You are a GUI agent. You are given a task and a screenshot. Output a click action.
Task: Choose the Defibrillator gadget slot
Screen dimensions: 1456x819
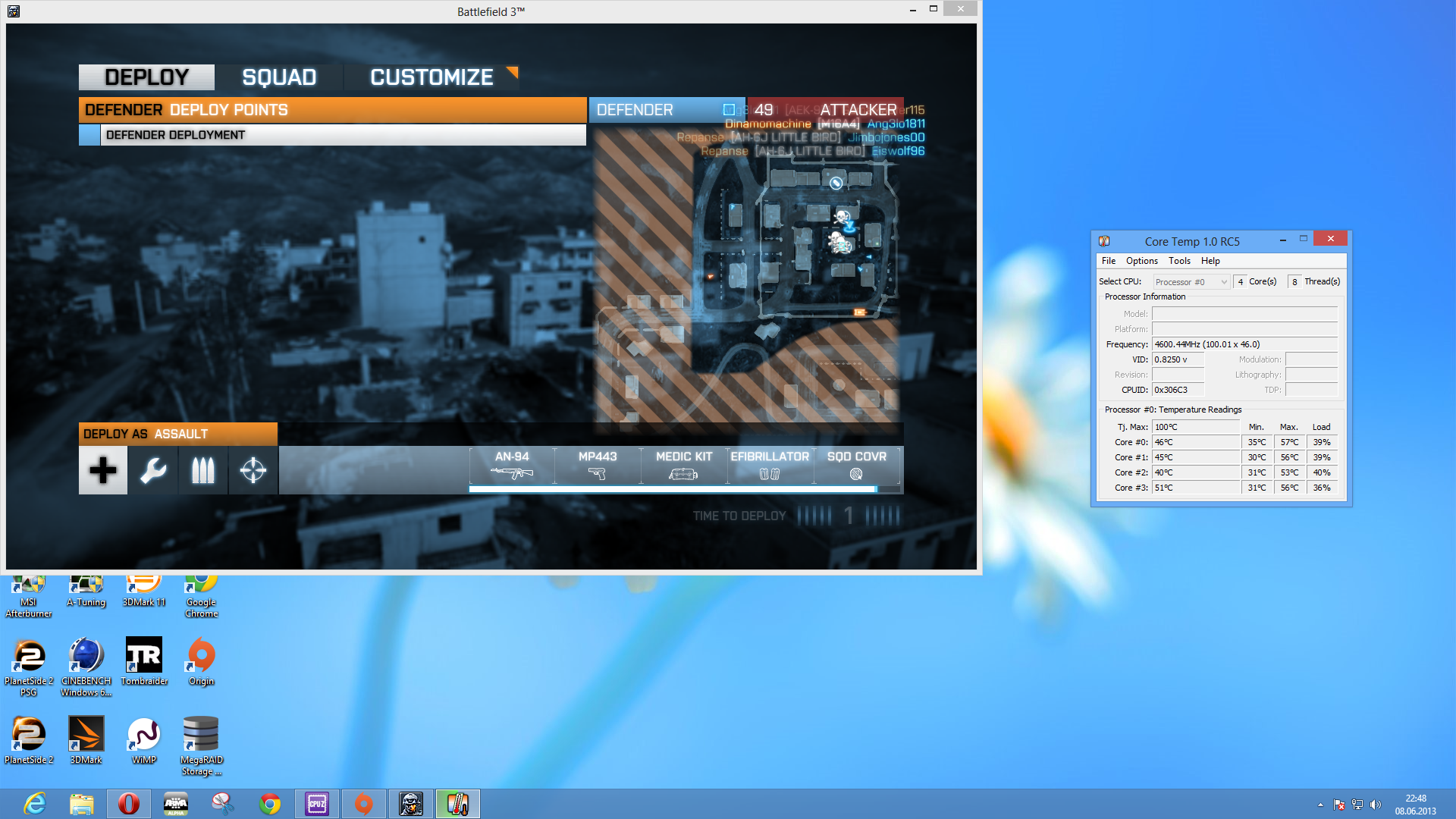pos(770,466)
